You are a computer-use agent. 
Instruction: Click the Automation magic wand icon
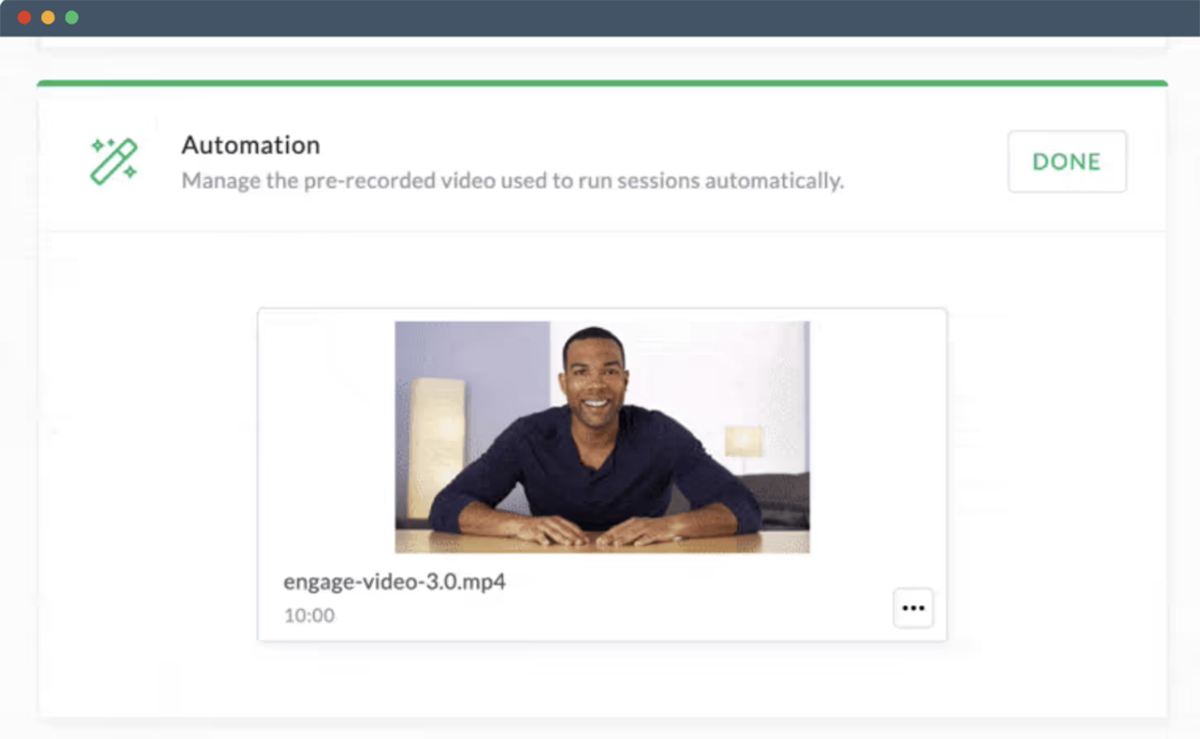point(113,161)
